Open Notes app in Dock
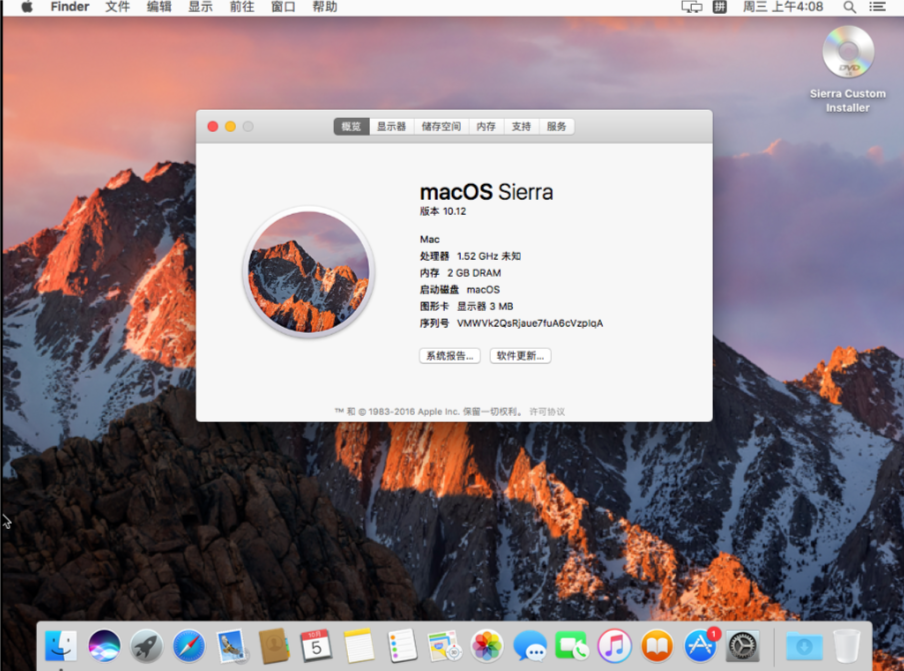This screenshot has height=671, width=904. click(x=359, y=646)
